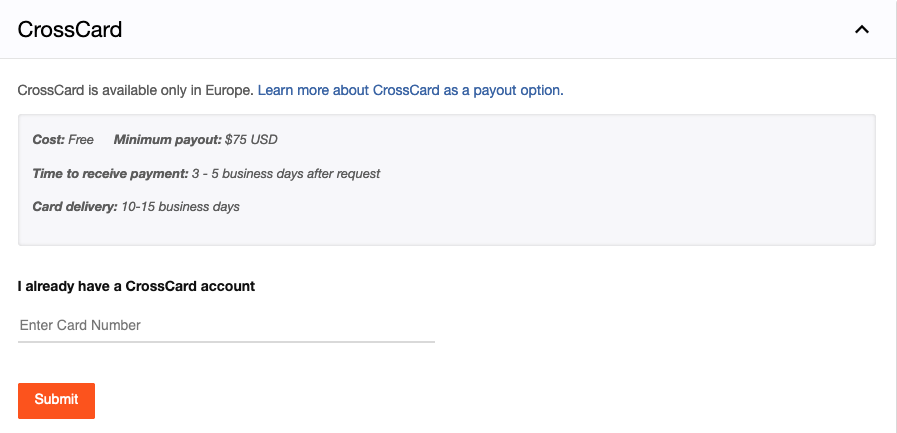Collapse the CrossCard section with the chevron
This screenshot has width=897, height=433.
[862, 30]
